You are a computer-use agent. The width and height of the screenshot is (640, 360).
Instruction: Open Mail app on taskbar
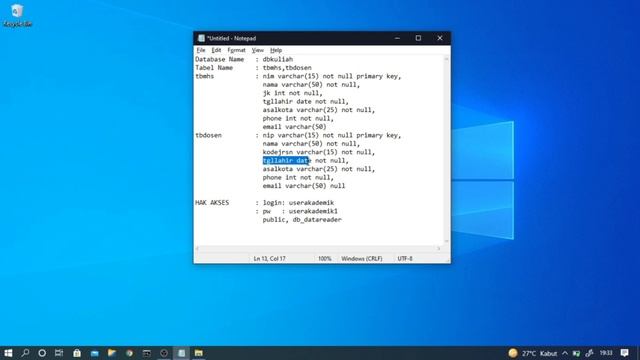click(94, 353)
